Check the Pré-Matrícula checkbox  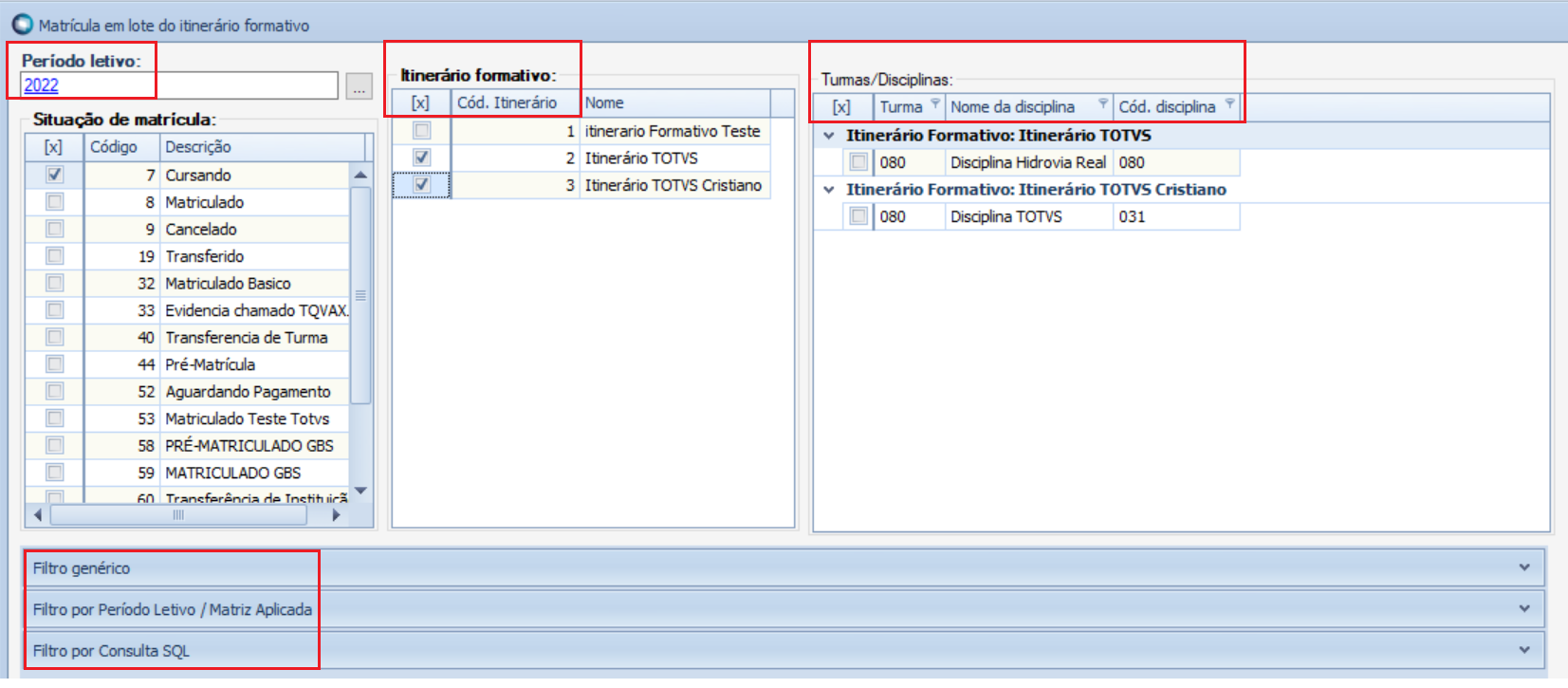tap(55, 364)
